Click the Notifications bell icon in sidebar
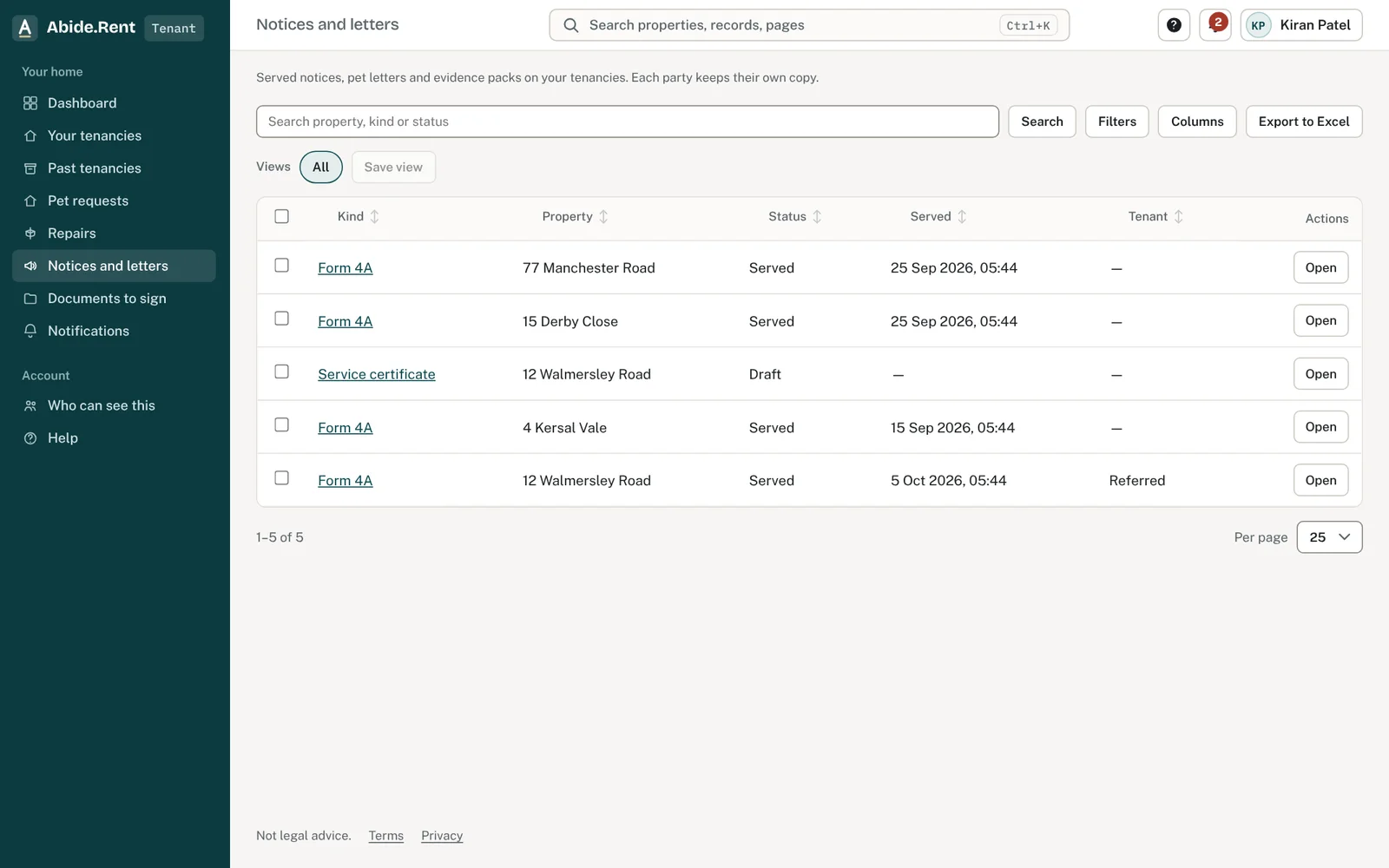This screenshot has width=1389, height=868. click(30, 331)
